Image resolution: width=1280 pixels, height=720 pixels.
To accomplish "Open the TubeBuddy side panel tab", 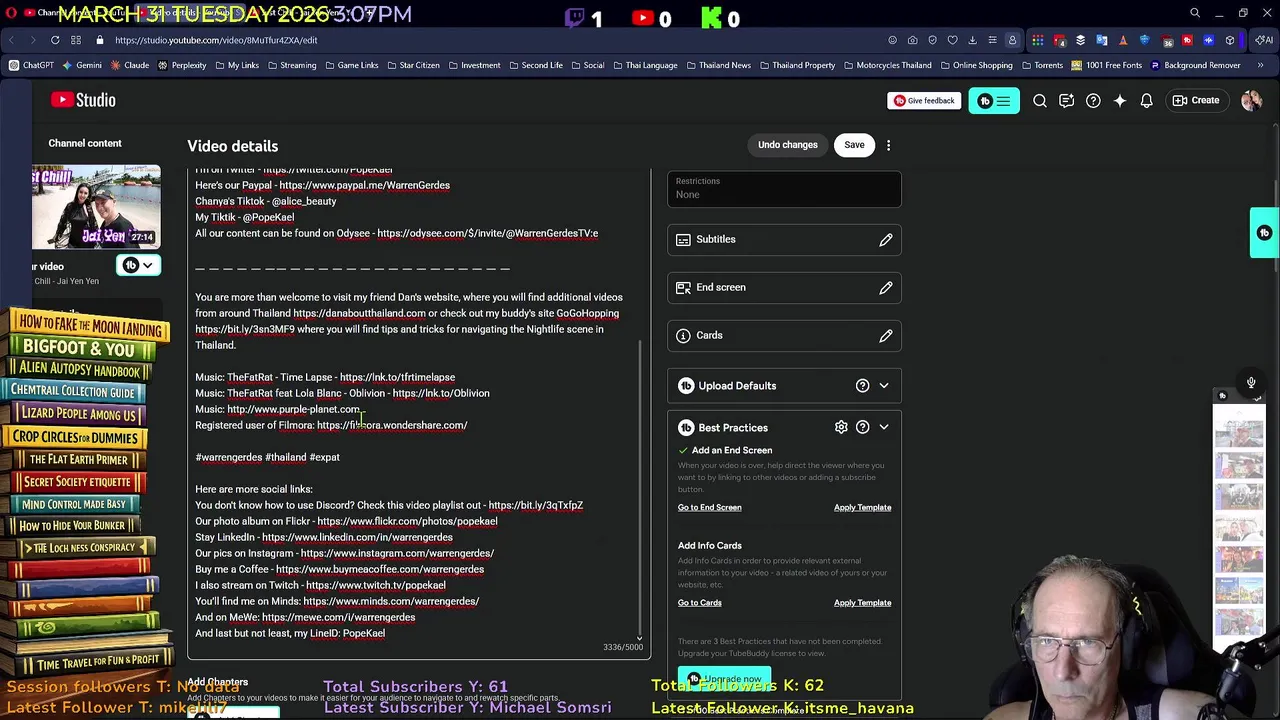I will point(1264,233).
